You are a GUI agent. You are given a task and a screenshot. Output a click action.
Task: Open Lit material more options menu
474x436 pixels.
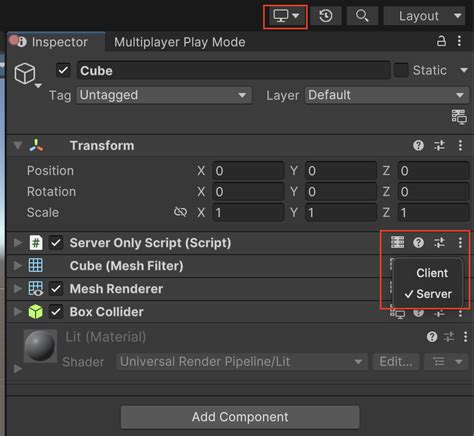tap(465, 337)
